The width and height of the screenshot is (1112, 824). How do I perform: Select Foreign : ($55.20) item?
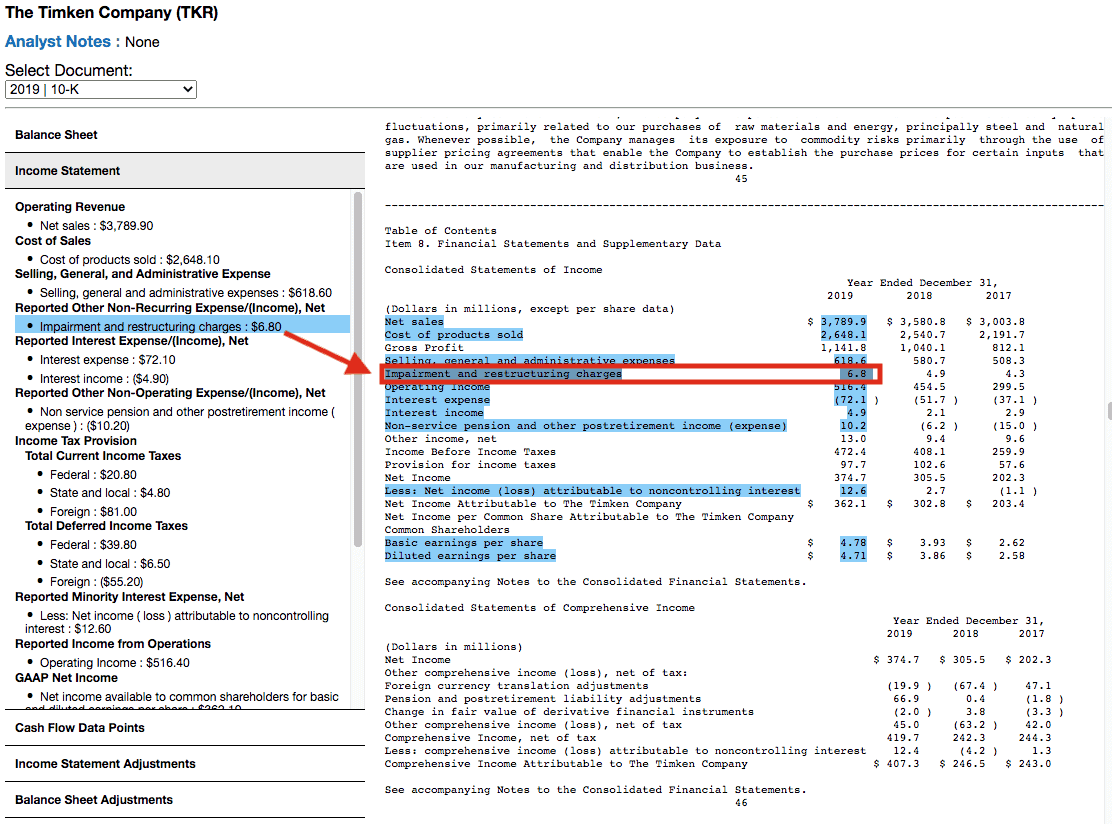[96, 581]
